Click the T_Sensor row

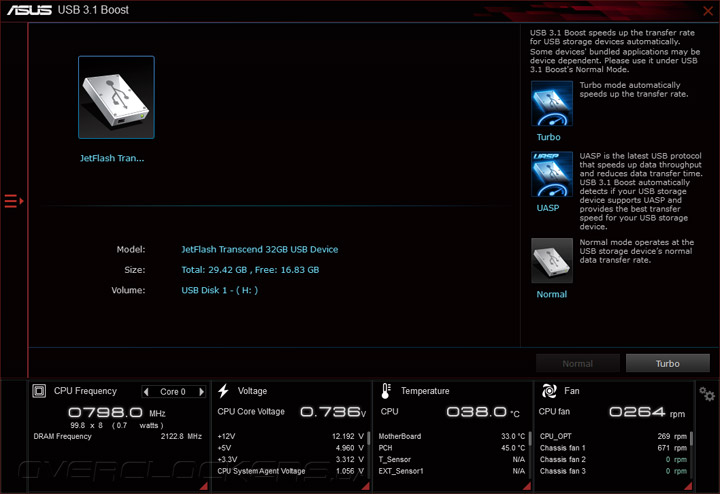pos(452,459)
